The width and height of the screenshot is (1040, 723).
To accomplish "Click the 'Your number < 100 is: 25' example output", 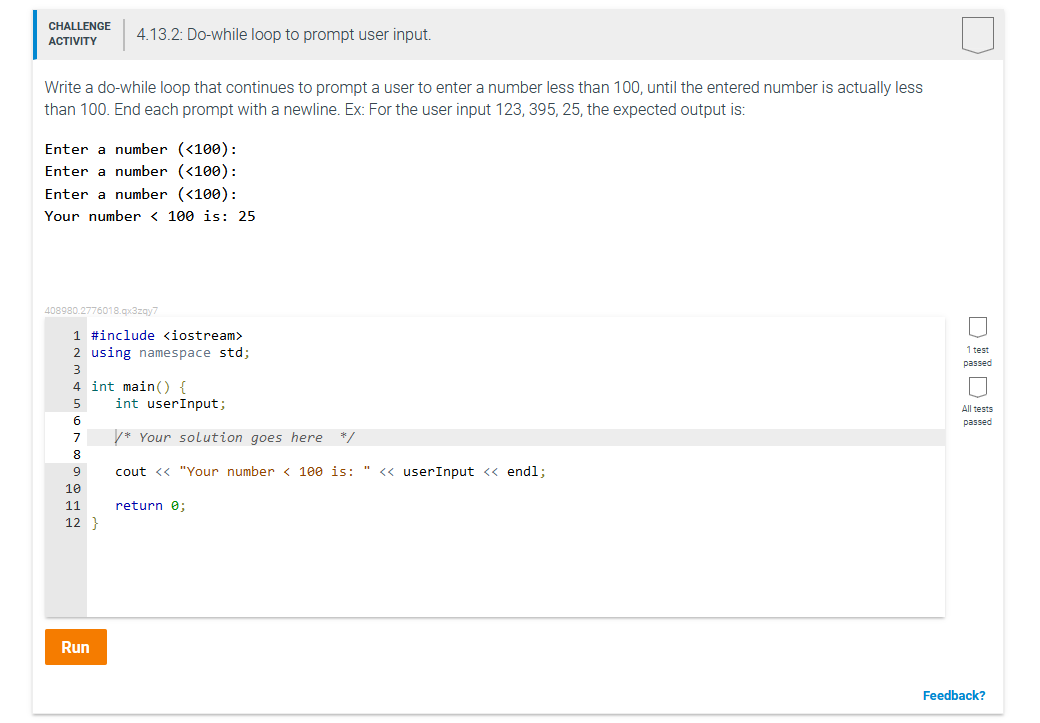I will click(x=150, y=216).
